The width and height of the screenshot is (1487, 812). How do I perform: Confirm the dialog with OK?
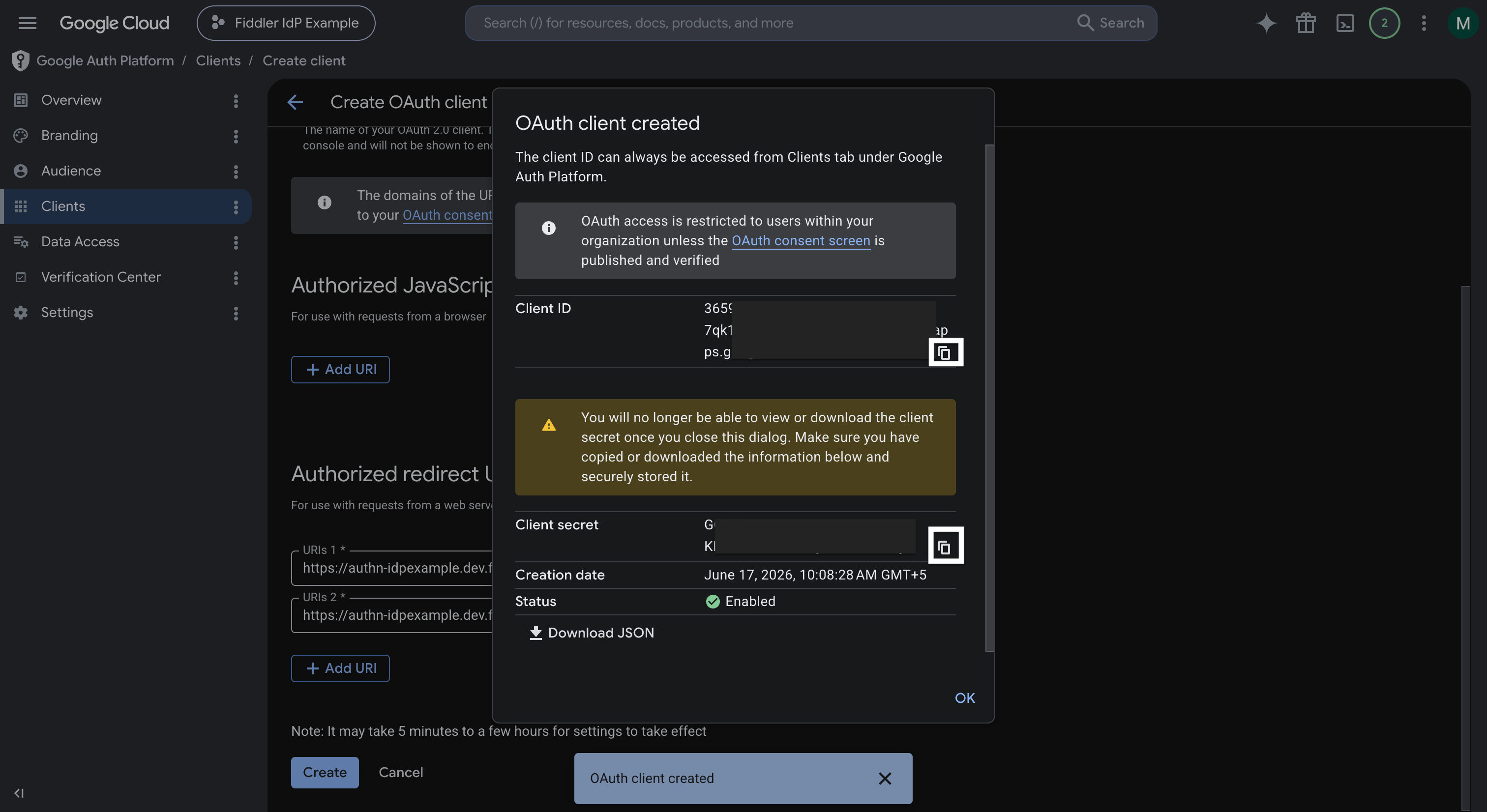click(965, 698)
